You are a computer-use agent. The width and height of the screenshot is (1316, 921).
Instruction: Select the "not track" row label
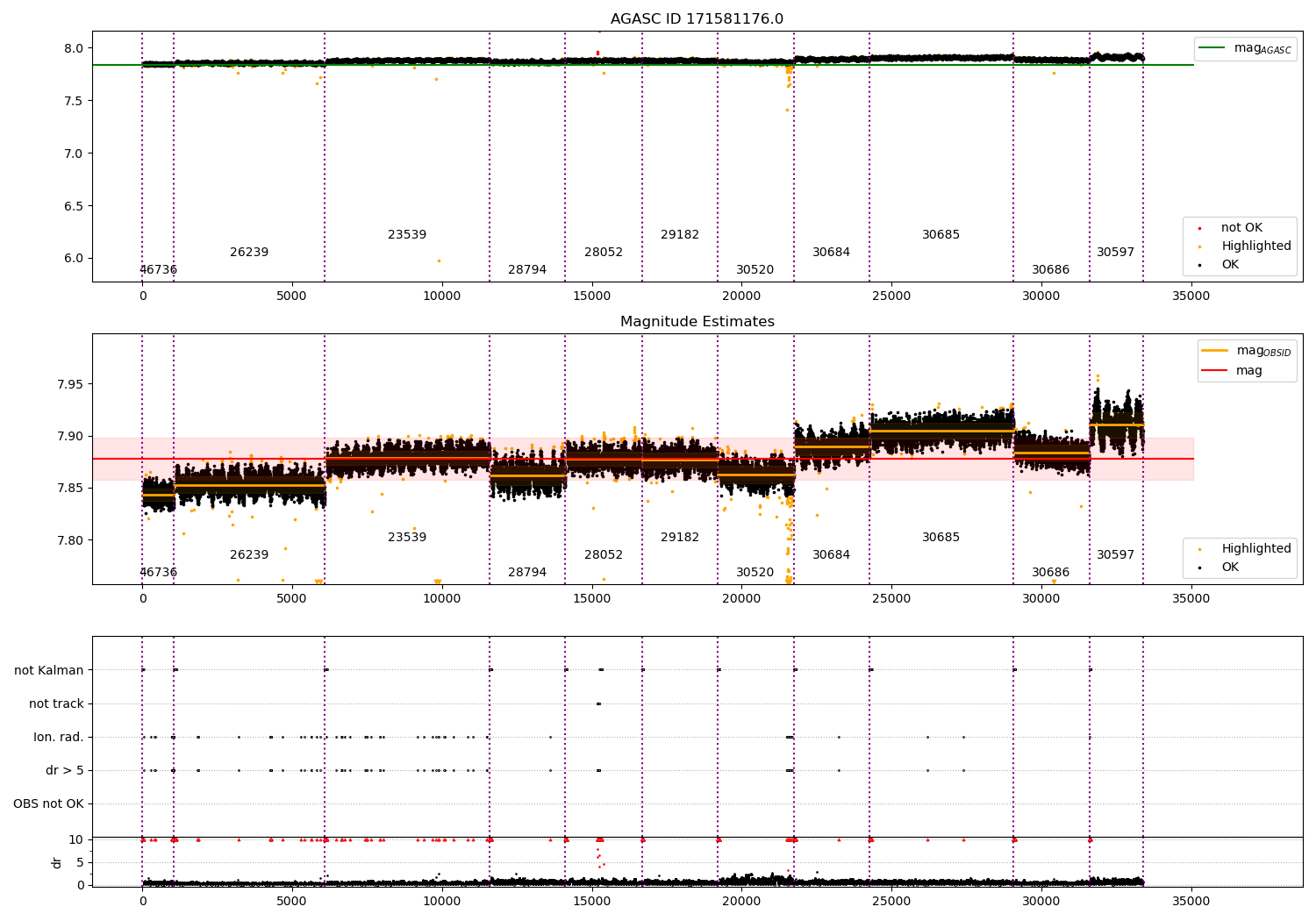click(x=56, y=704)
